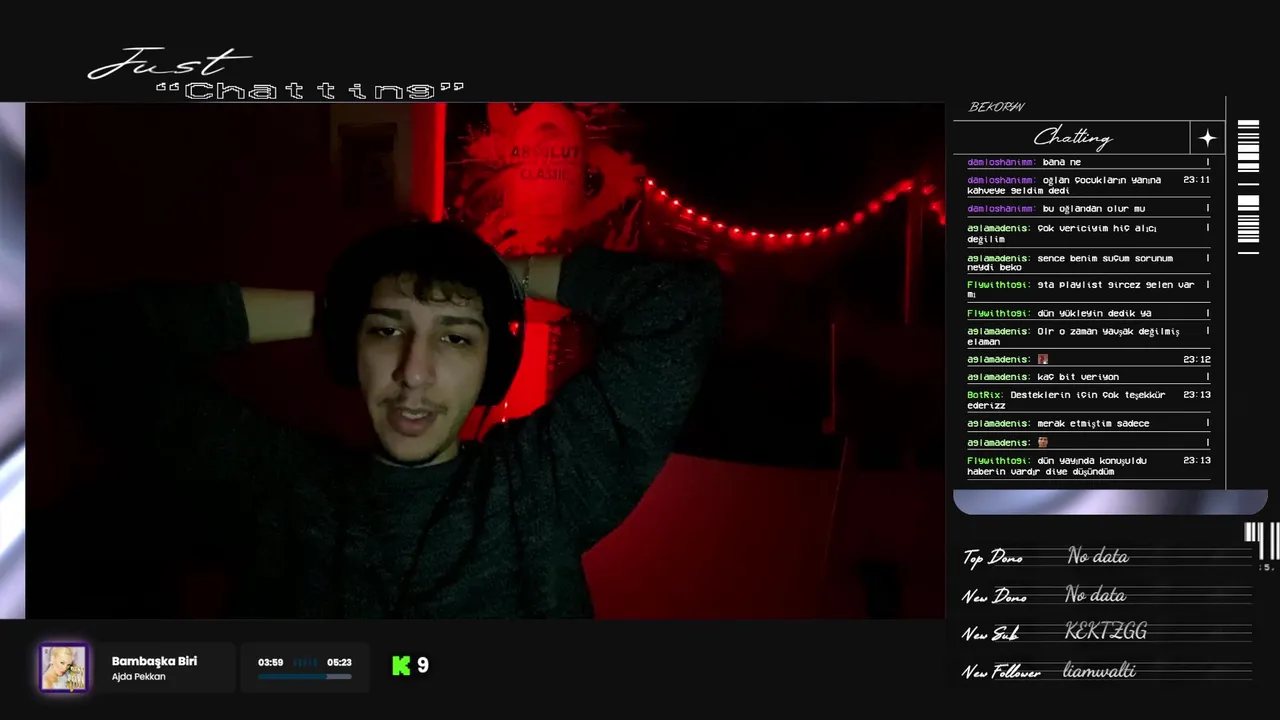Click the sparkle star icon beside Chatting
The image size is (1280, 720).
pyautogui.click(x=1207, y=138)
